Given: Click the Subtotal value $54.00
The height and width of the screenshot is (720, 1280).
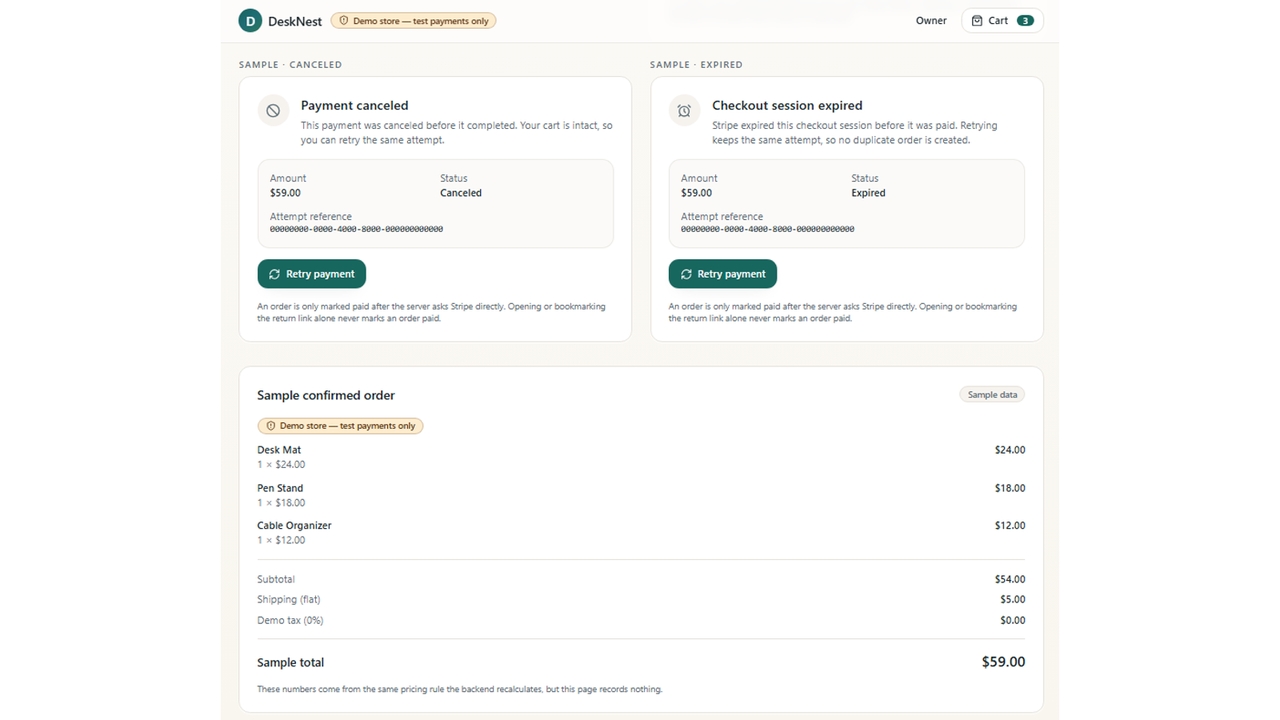Looking at the screenshot, I should click(1010, 579).
